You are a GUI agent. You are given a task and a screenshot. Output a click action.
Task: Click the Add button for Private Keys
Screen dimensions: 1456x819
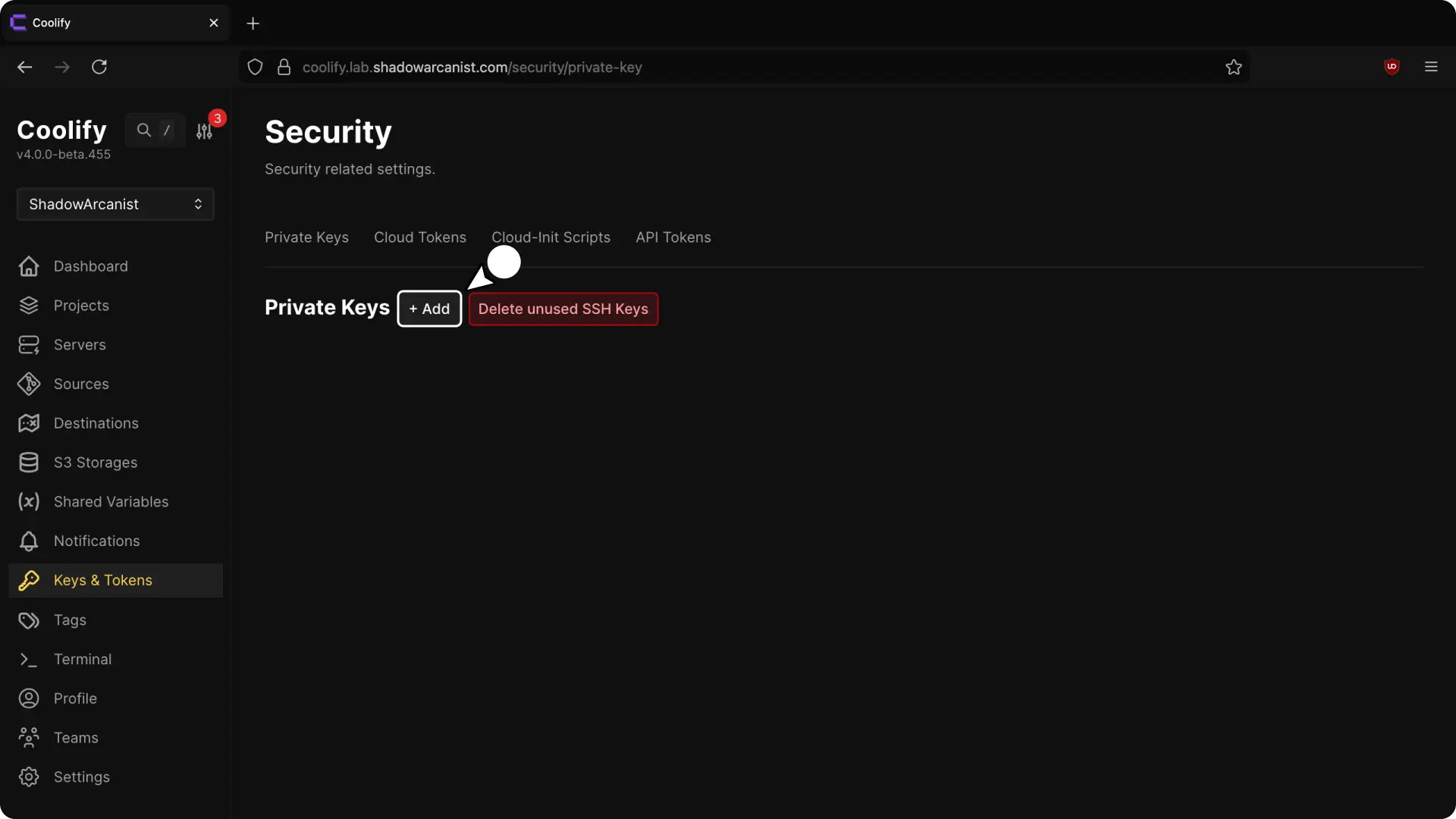pyautogui.click(x=429, y=309)
